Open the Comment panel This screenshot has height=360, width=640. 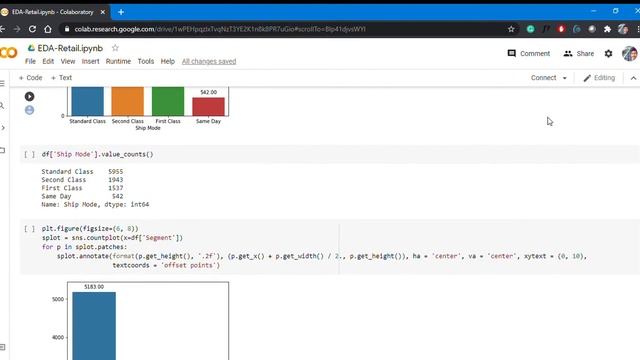point(529,53)
